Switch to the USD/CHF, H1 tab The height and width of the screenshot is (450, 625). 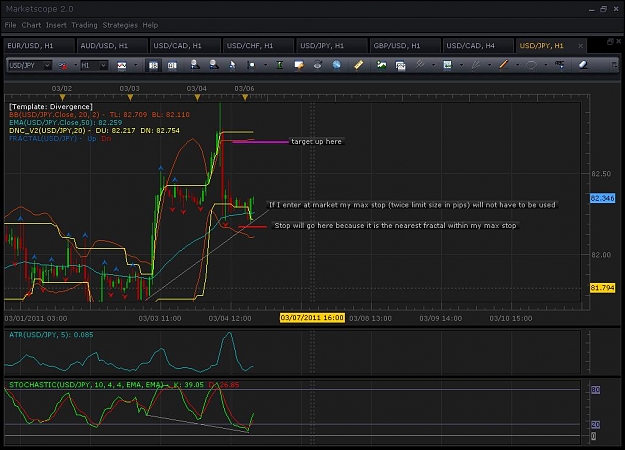(x=258, y=46)
